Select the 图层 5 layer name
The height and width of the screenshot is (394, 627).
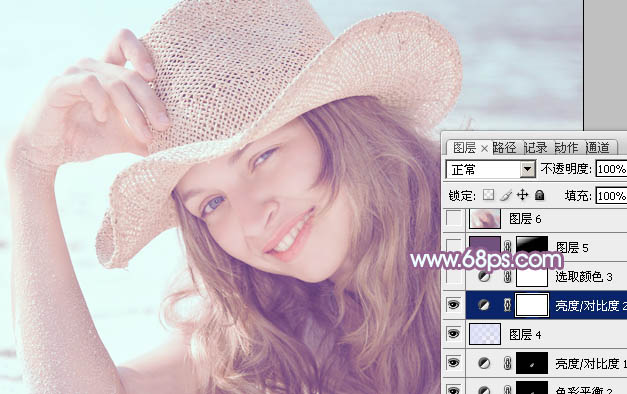(x=572, y=248)
